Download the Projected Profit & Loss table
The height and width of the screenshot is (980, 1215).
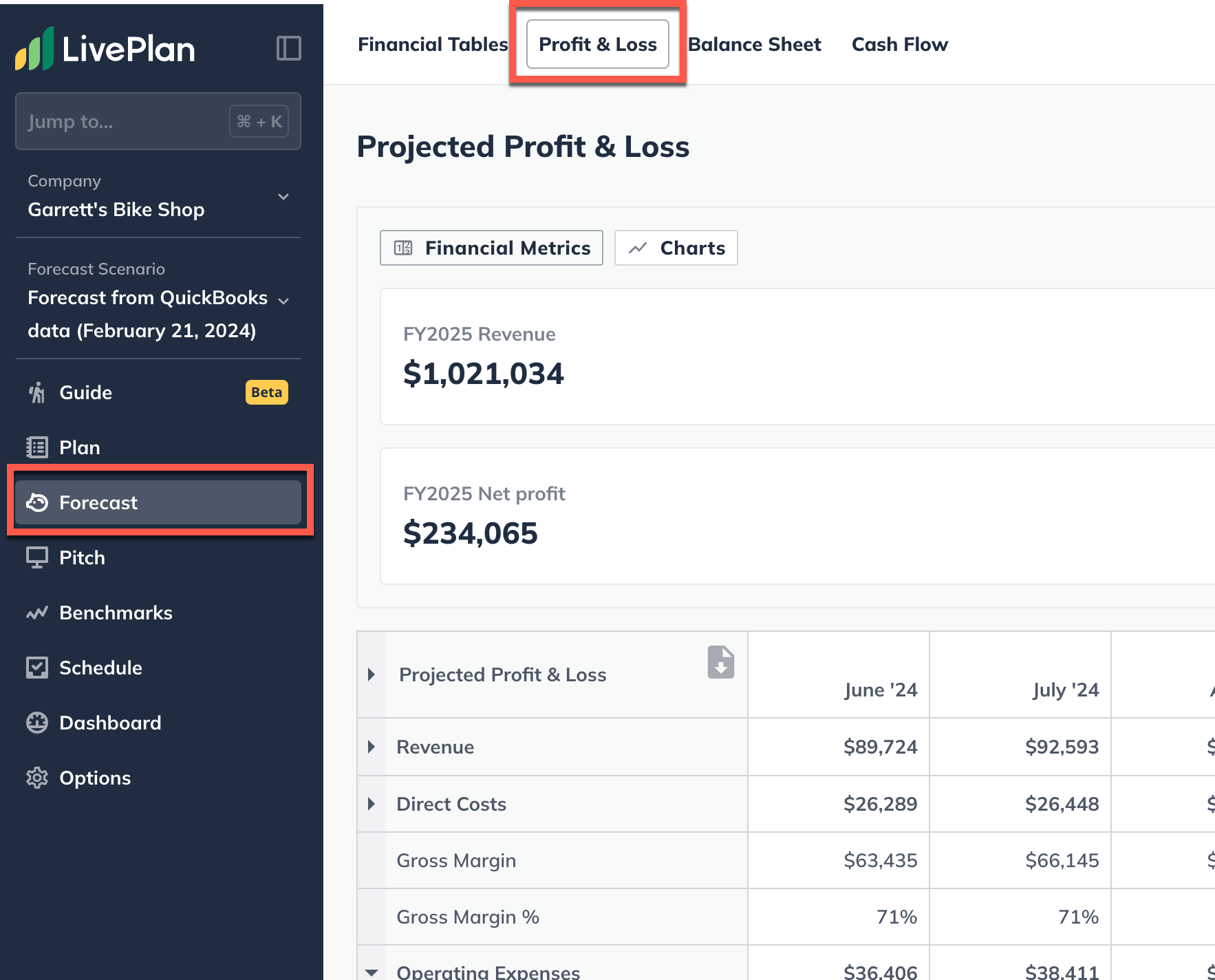720,662
